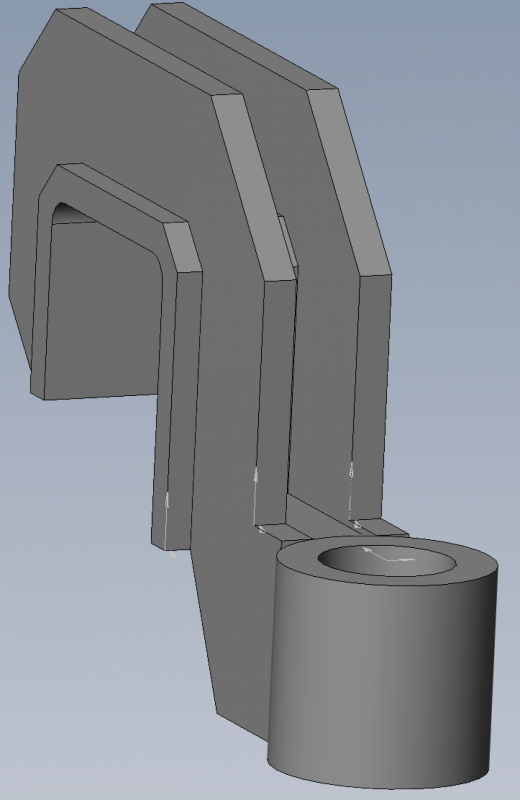Select the circular hole inside the cylinder
Screen dimensions: 520x800
click(x=387, y=561)
